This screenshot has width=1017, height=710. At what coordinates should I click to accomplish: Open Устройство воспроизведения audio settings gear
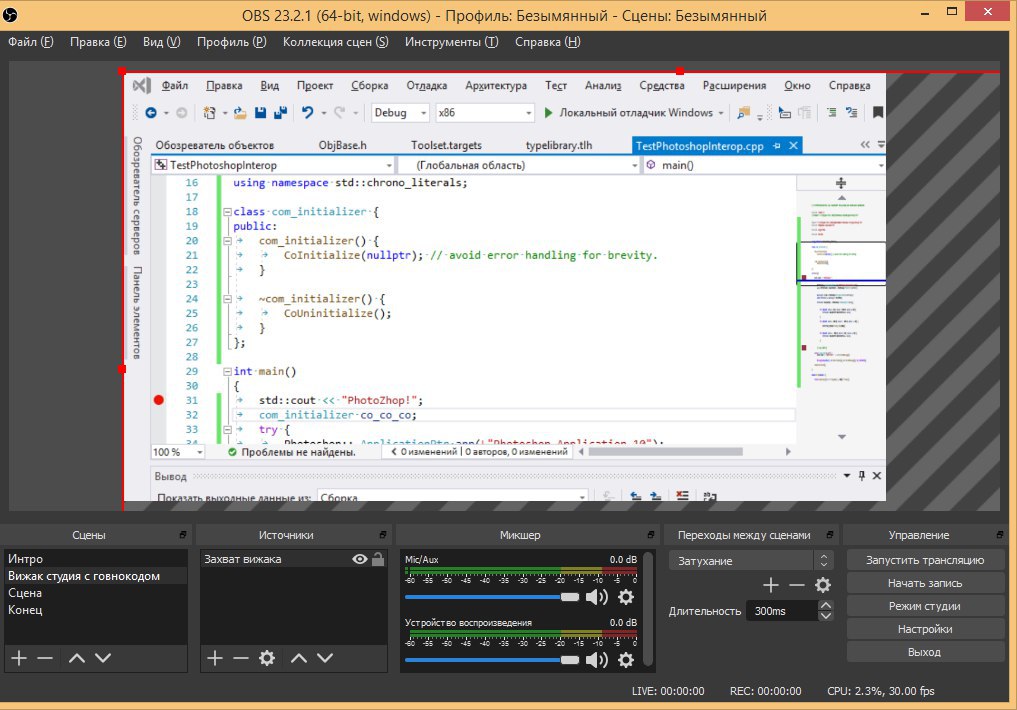click(626, 659)
